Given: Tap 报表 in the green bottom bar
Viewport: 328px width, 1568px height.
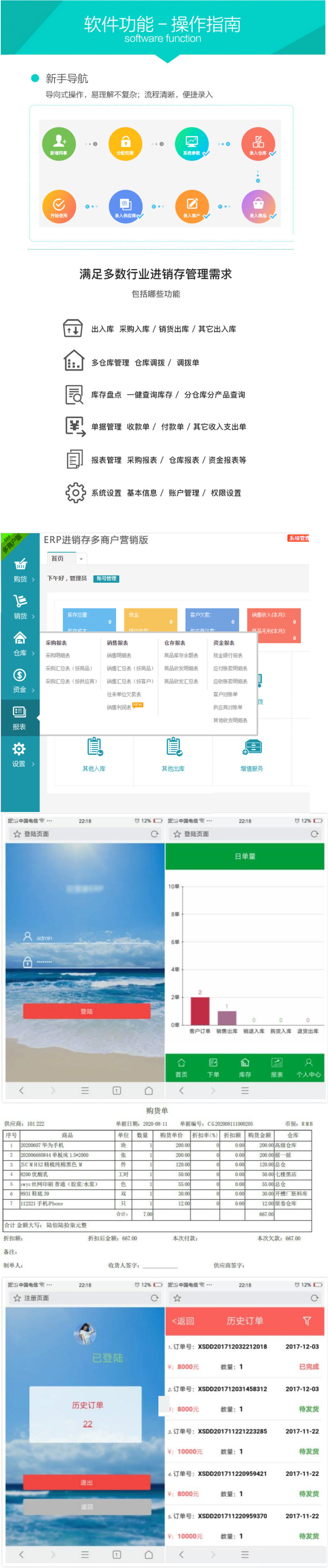Looking at the screenshot, I should click(277, 1068).
